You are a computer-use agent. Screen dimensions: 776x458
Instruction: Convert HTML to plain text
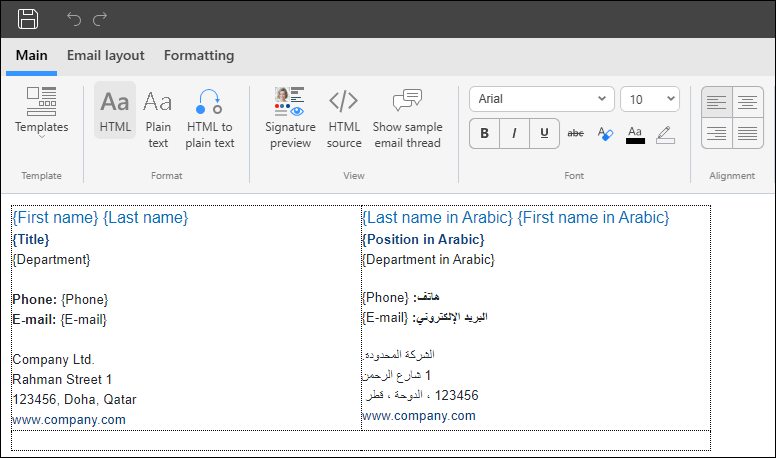point(209,118)
